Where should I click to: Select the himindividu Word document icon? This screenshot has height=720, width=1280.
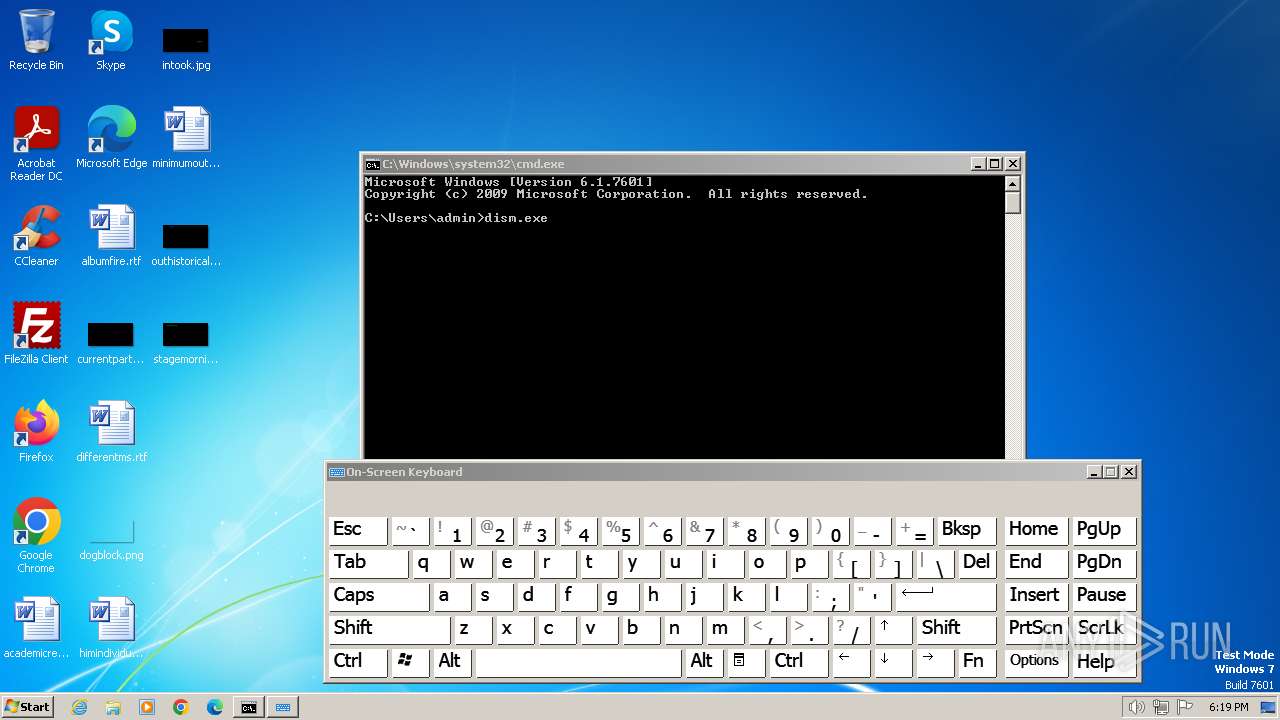click(111, 627)
